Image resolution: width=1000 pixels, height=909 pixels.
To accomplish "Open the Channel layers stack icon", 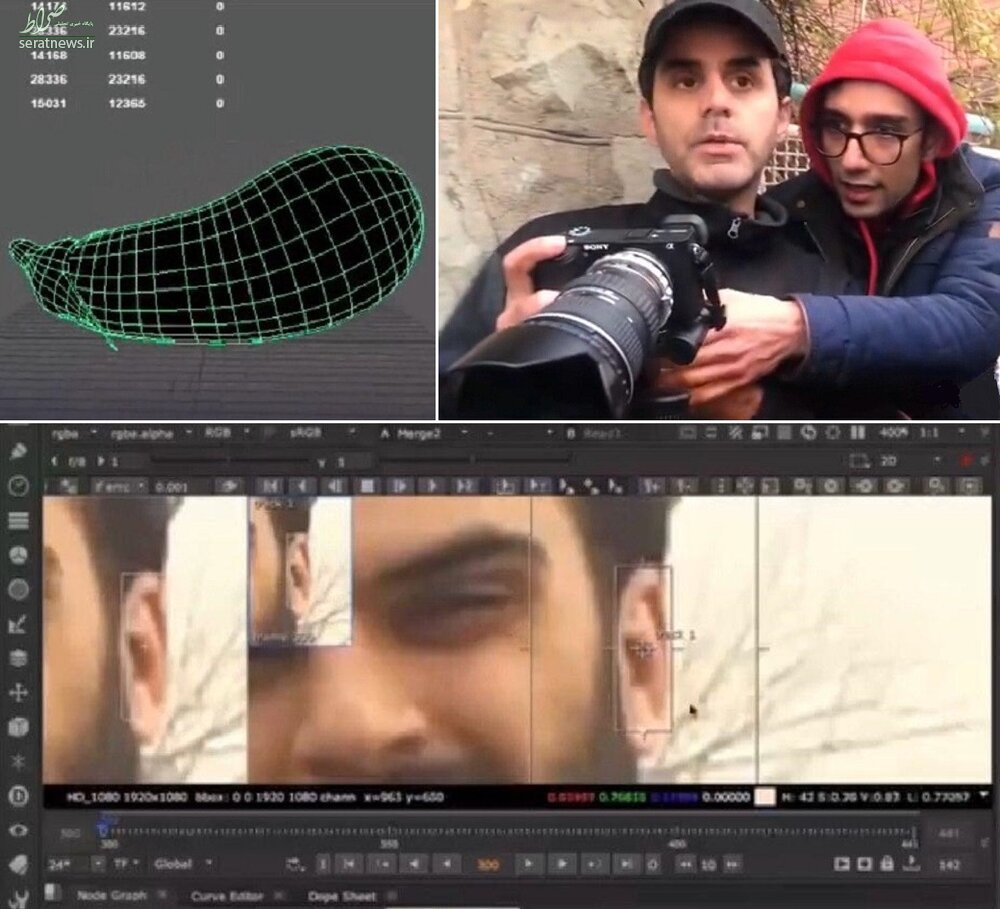I will click(18, 520).
